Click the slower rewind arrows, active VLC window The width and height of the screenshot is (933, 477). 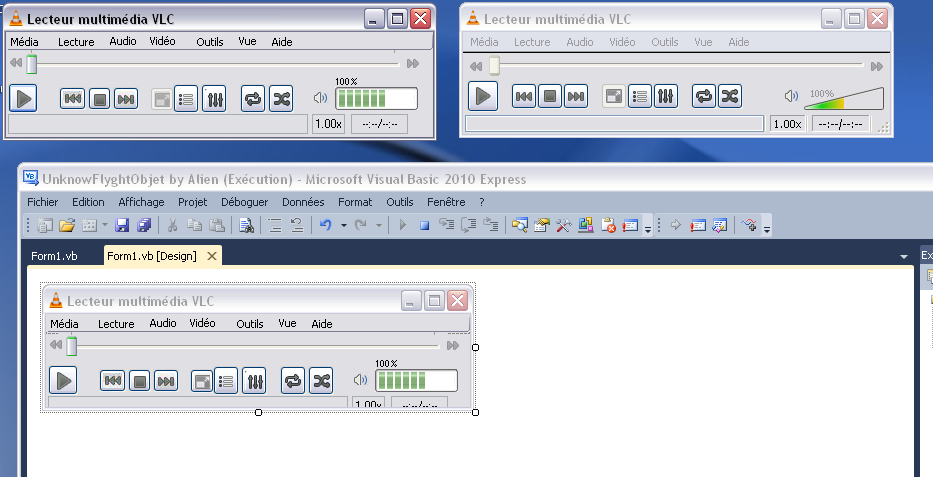[x=16, y=62]
